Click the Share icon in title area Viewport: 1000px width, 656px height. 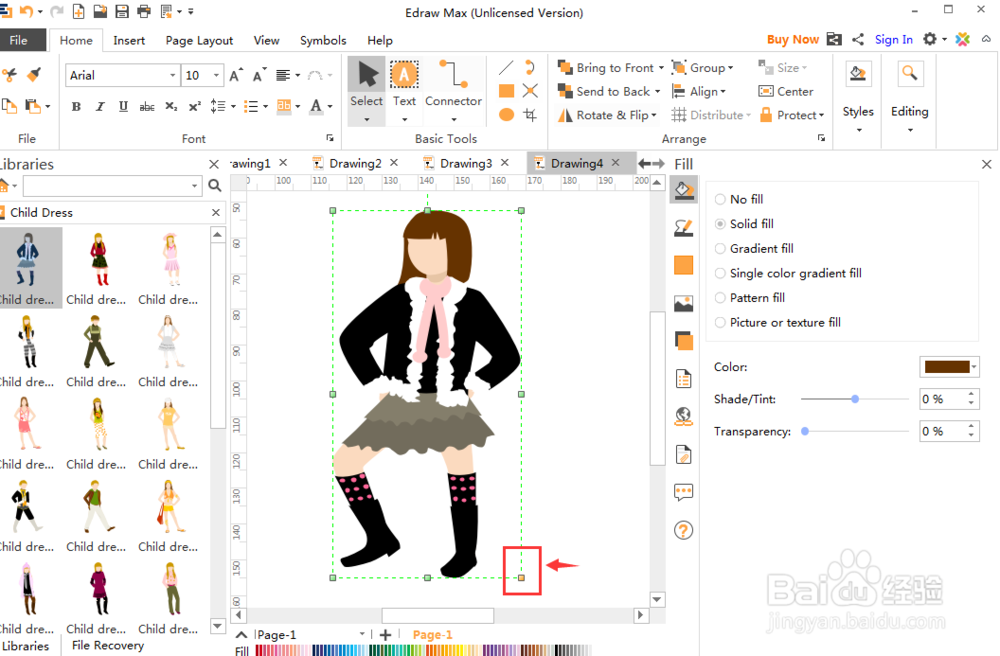(x=858, y=40)
